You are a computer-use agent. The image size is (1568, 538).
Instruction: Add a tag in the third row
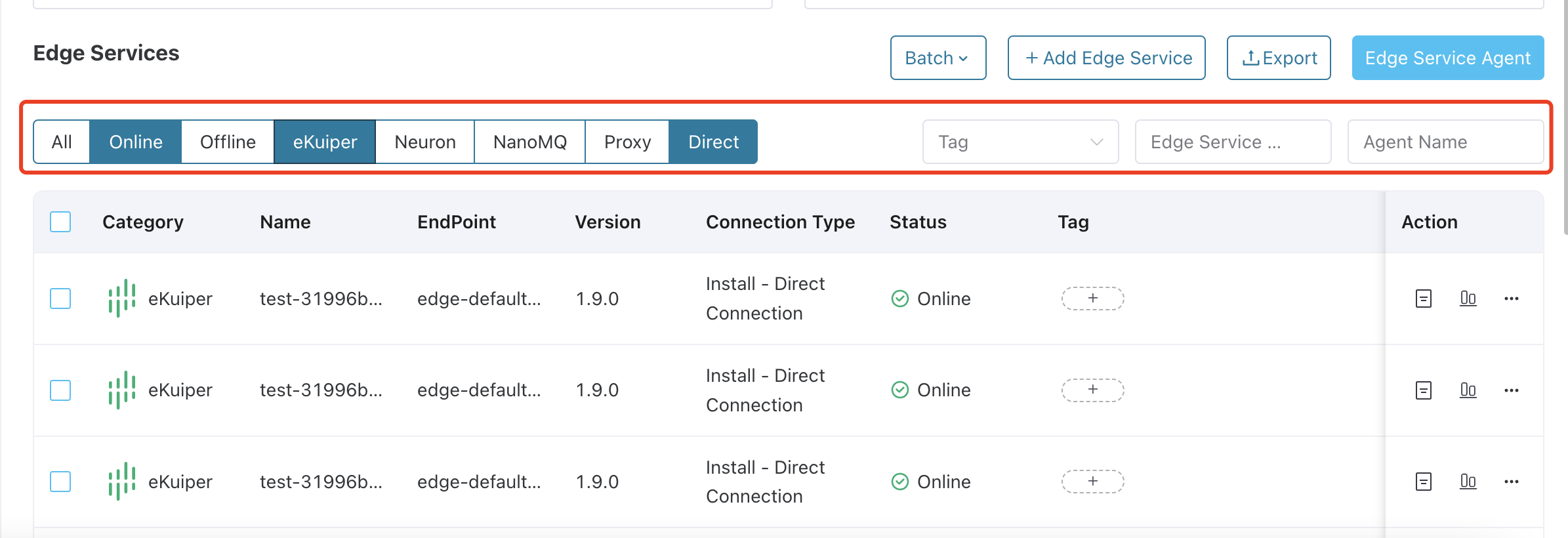tap(1093, 482)
